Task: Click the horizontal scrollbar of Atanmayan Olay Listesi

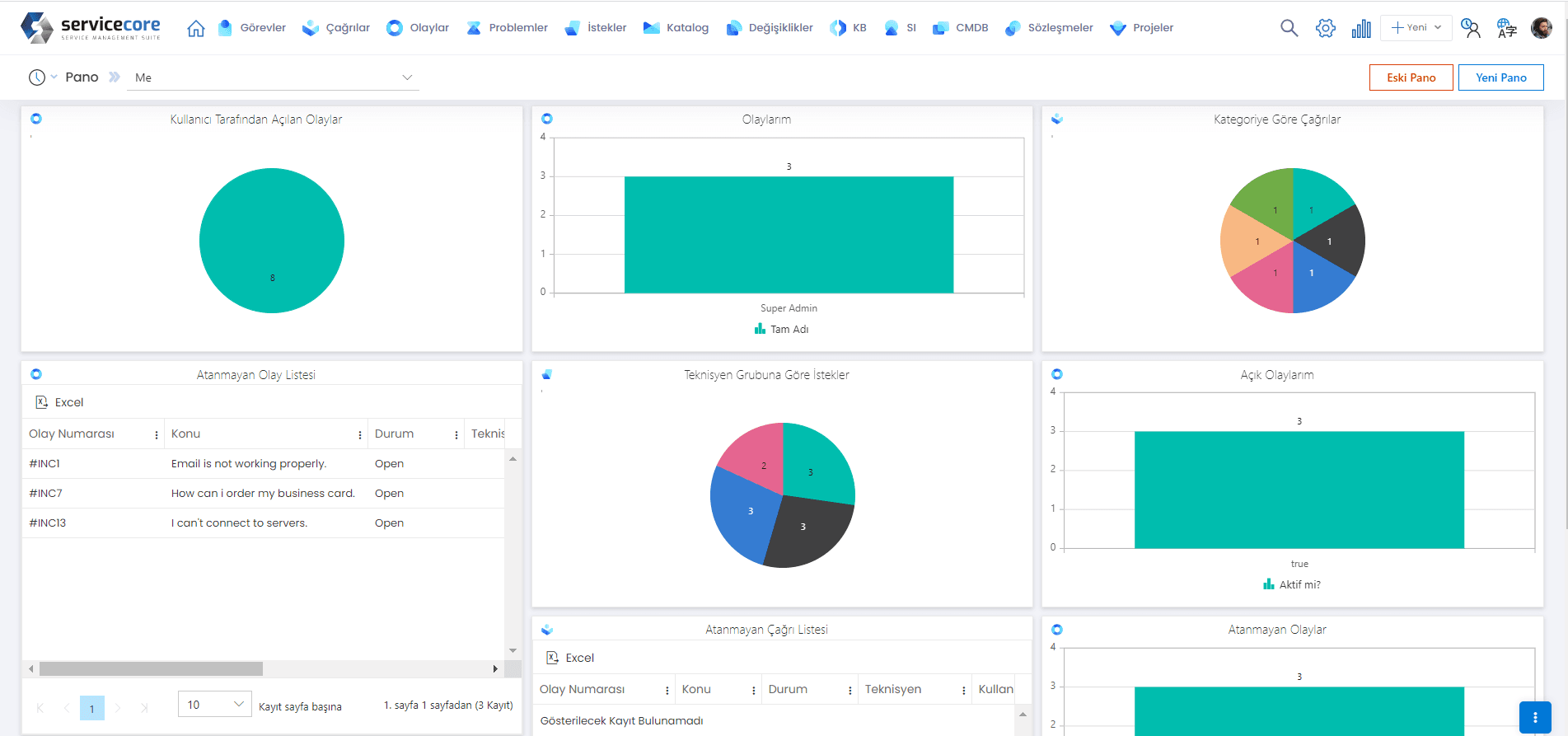Action: [151, 668]
